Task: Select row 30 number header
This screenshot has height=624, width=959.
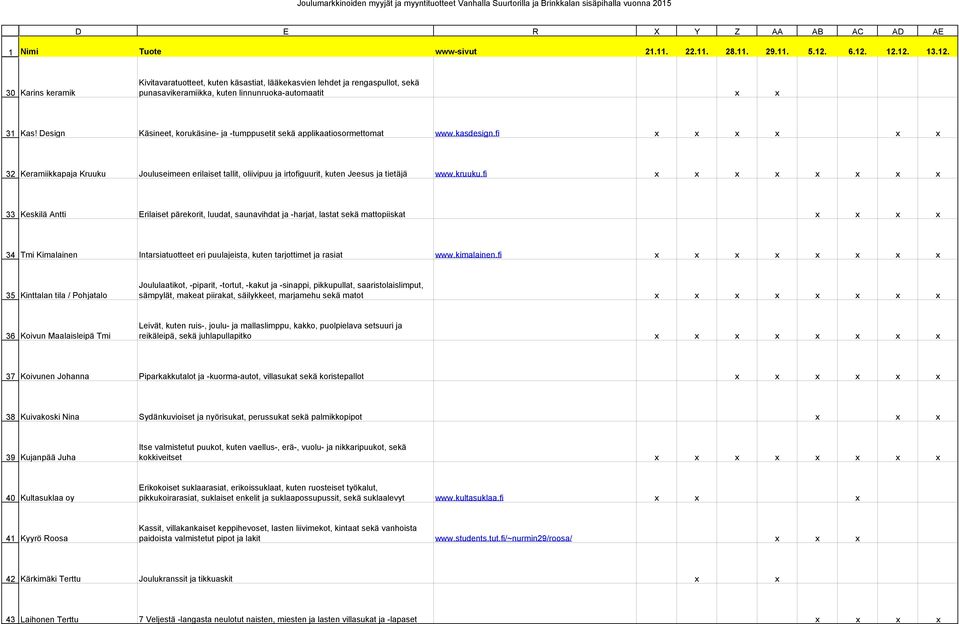Action: 10,78
